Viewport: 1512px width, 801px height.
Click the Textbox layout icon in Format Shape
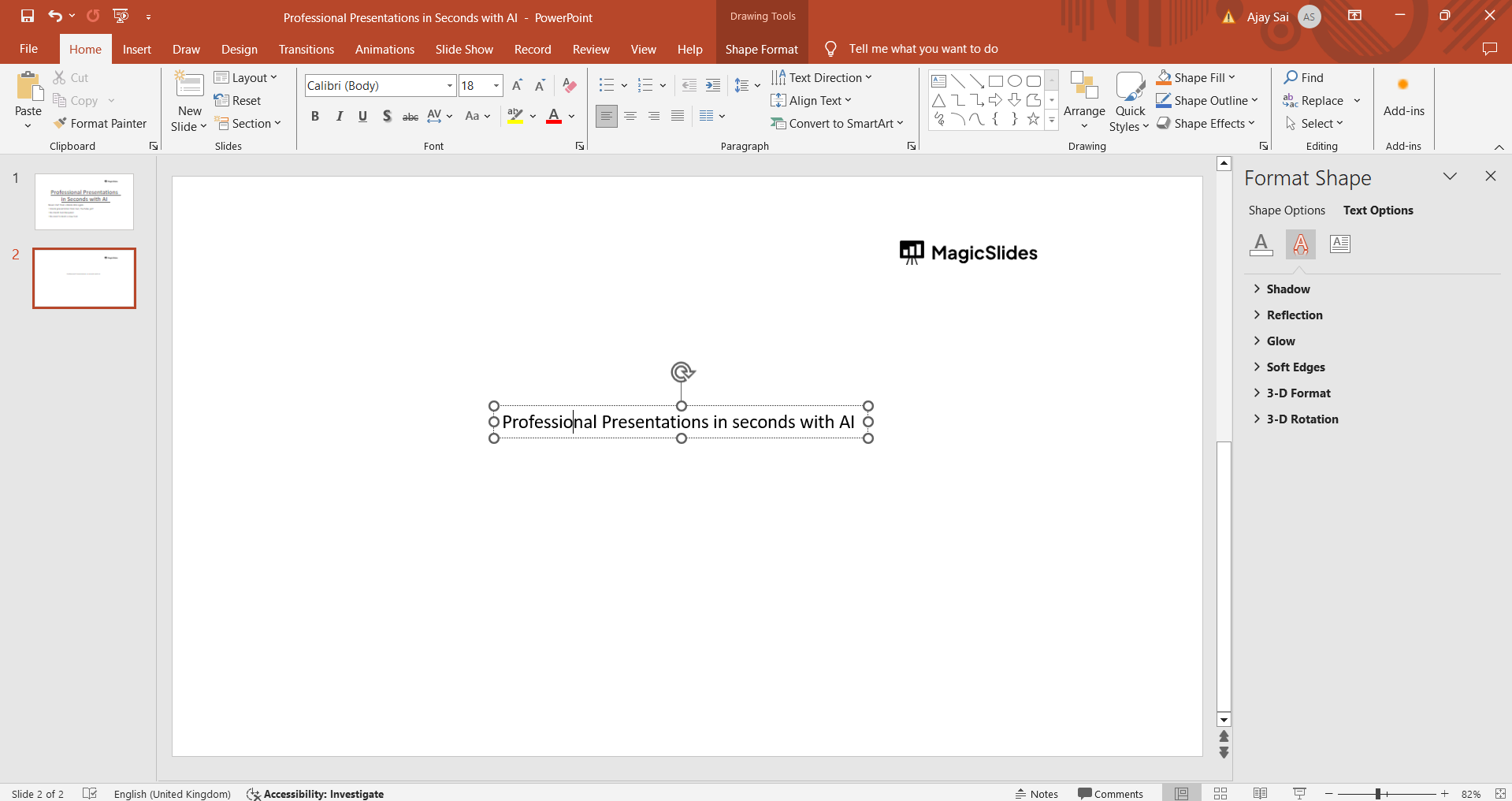[1339, 244]
